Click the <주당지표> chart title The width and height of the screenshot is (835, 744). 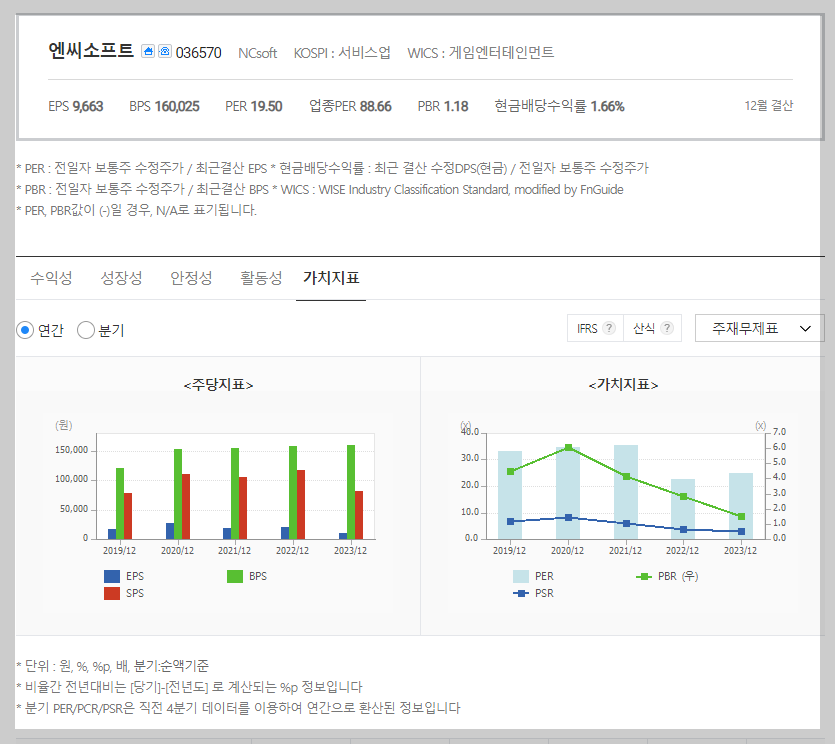(x=218, y=384)
